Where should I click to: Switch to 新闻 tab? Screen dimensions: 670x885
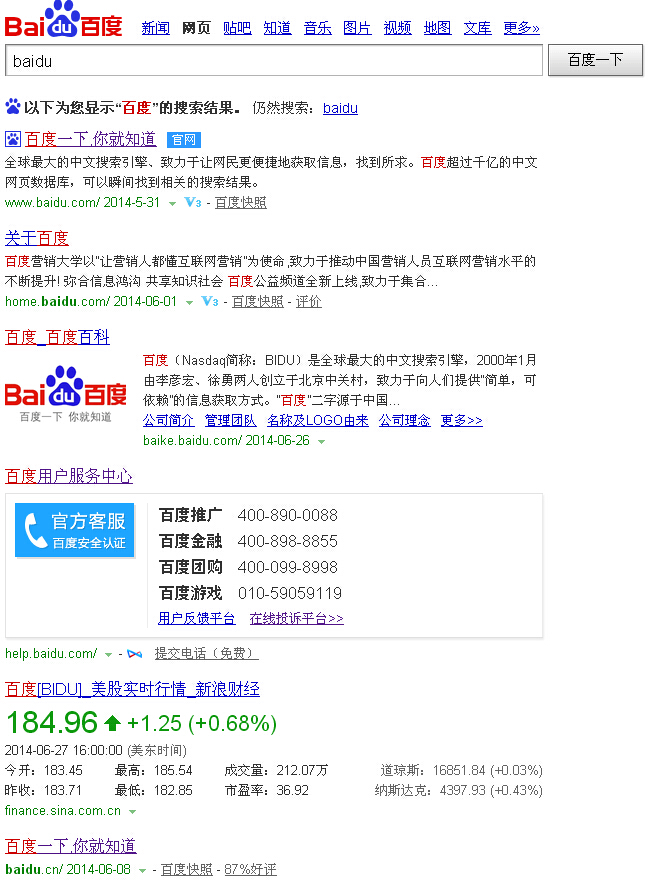[x=156, y=28]
